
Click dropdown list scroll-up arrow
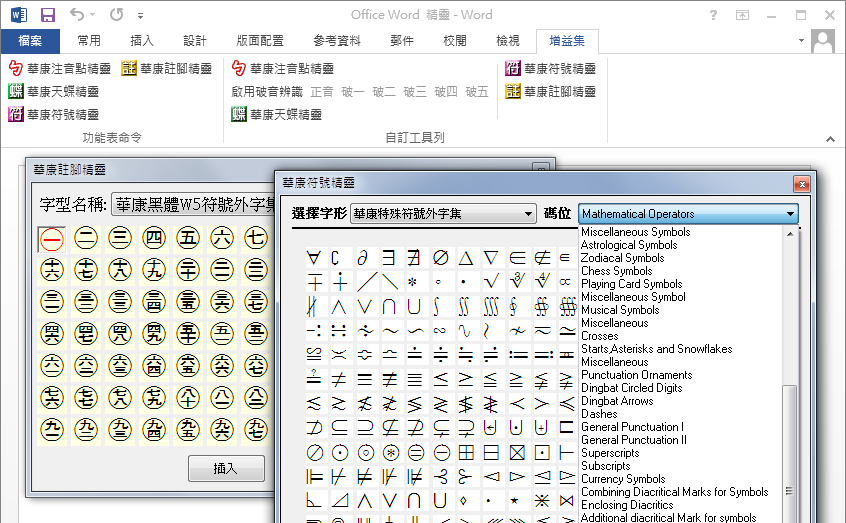[x=790, y=234]
